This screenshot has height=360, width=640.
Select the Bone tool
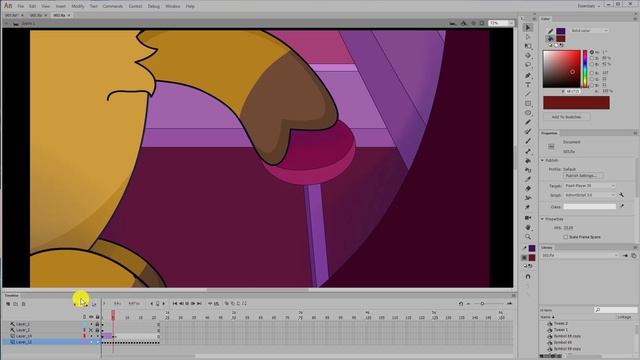point(528,151)
